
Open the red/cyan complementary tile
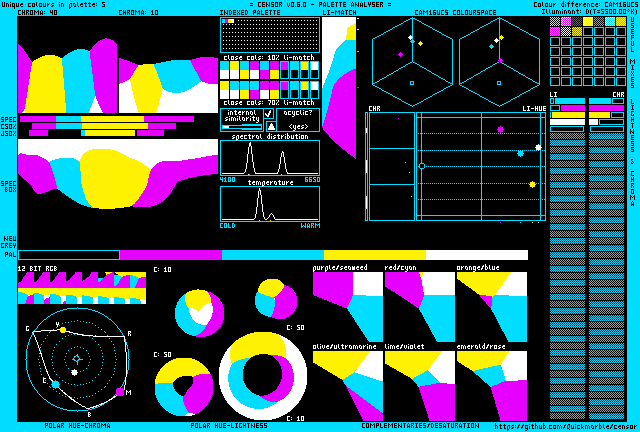[420, 307]
